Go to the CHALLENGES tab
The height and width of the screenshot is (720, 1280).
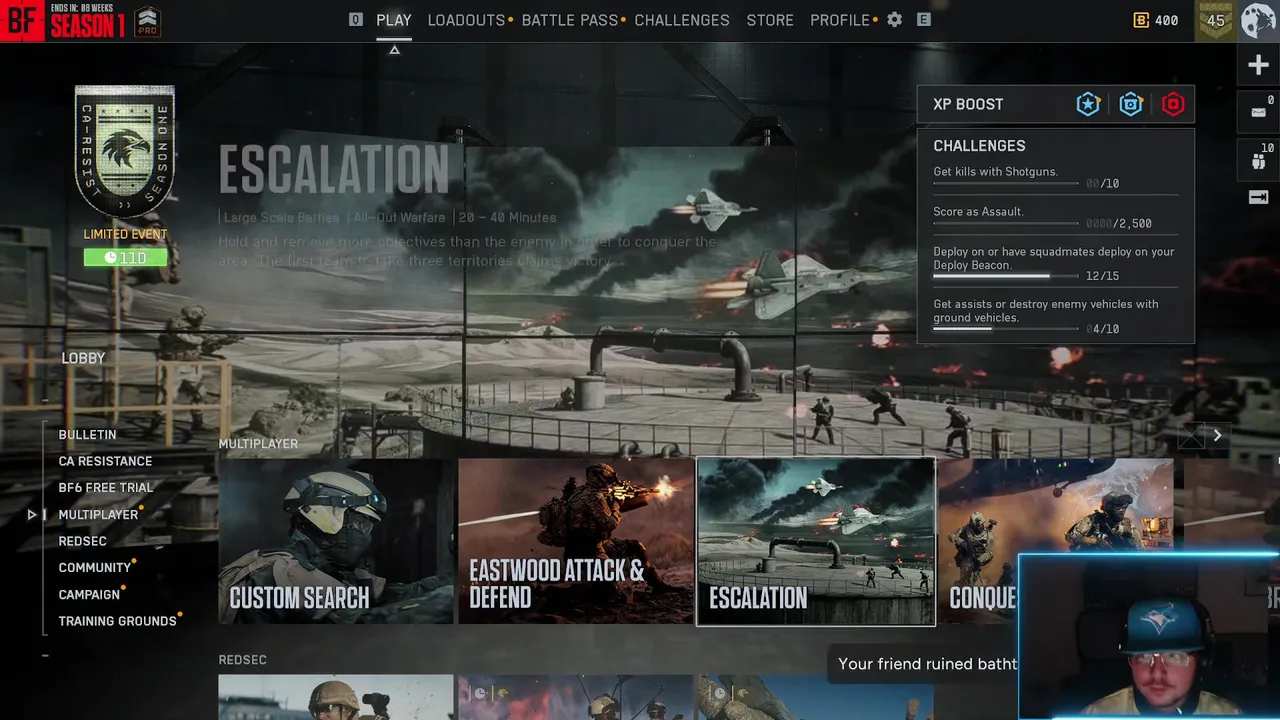682,20
